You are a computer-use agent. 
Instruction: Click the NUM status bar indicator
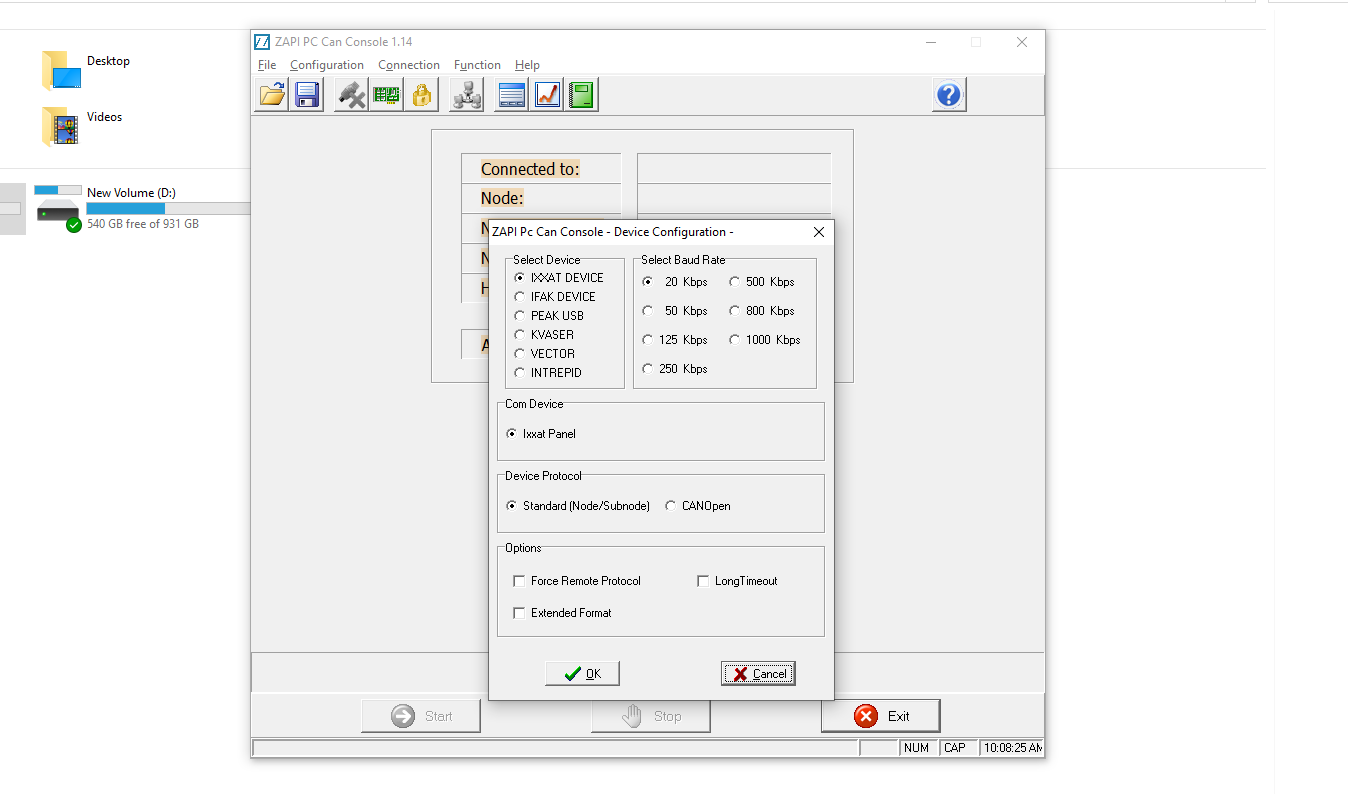[x=916, y=748]
